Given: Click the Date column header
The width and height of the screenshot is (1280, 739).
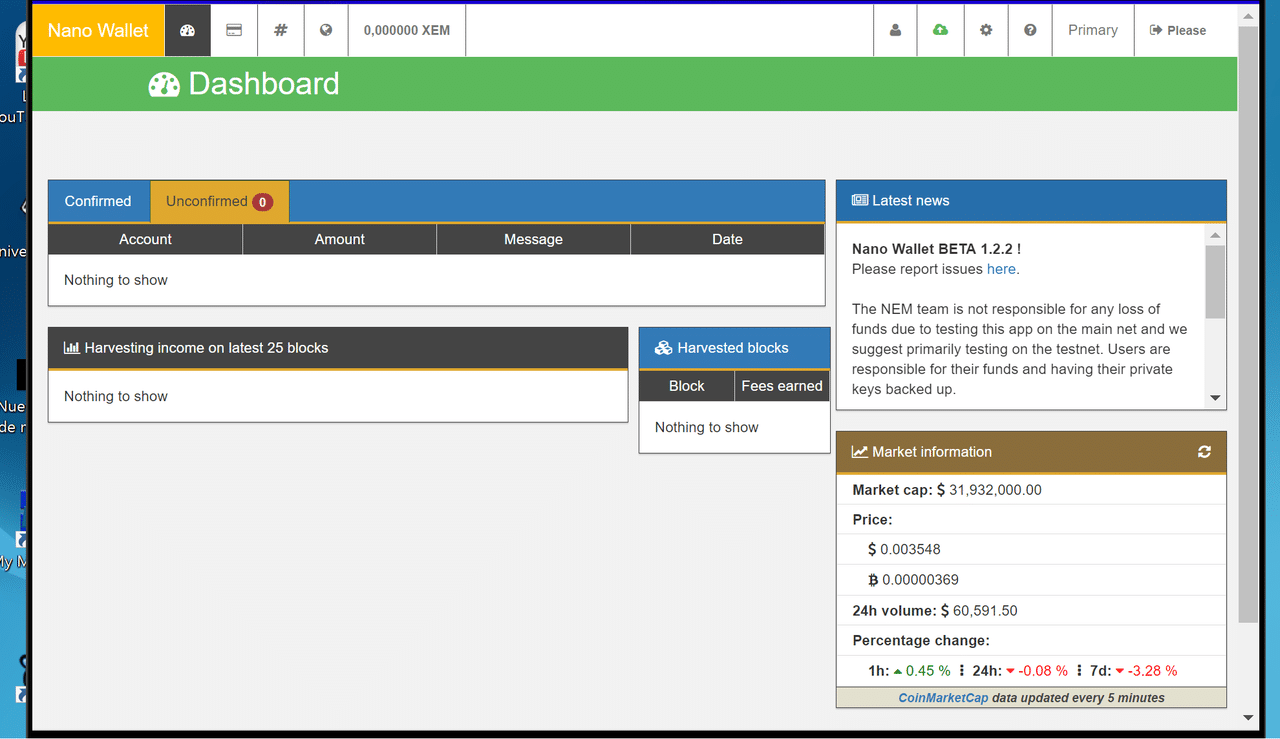Looking at the screenshot, I should coord(727,239).
